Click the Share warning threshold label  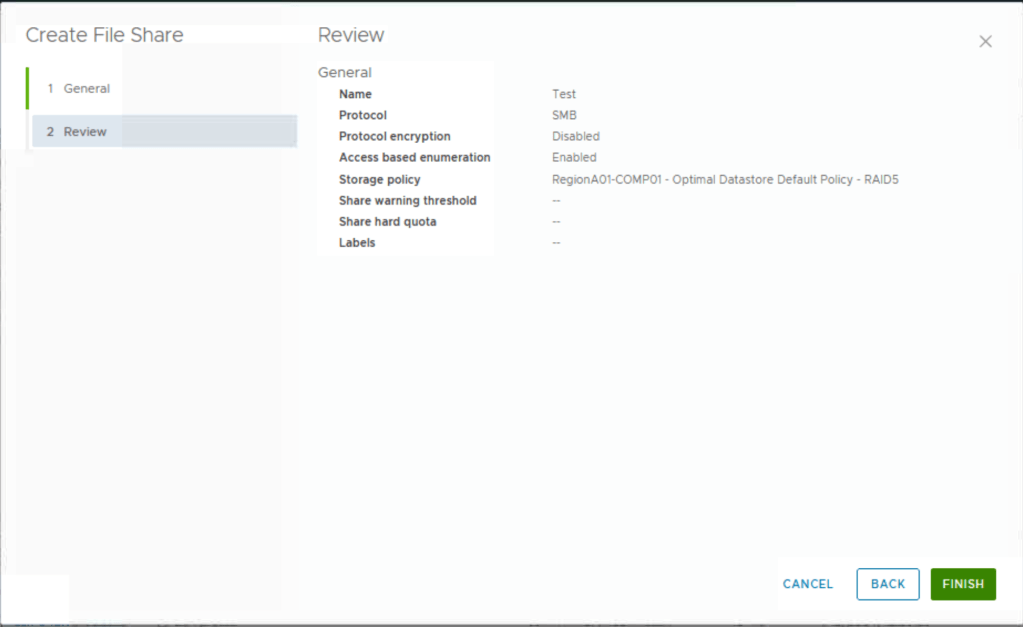click(407, 201)
